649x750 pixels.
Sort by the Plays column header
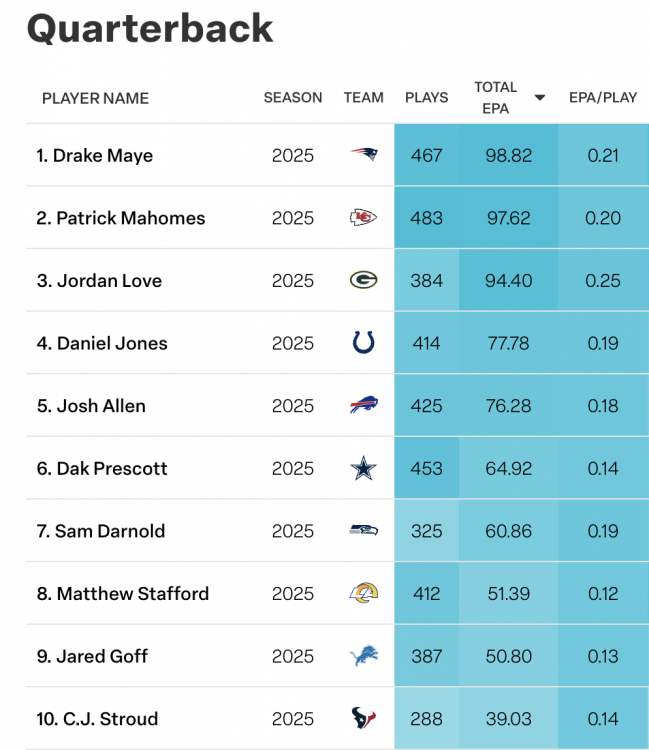click(426, 98)
